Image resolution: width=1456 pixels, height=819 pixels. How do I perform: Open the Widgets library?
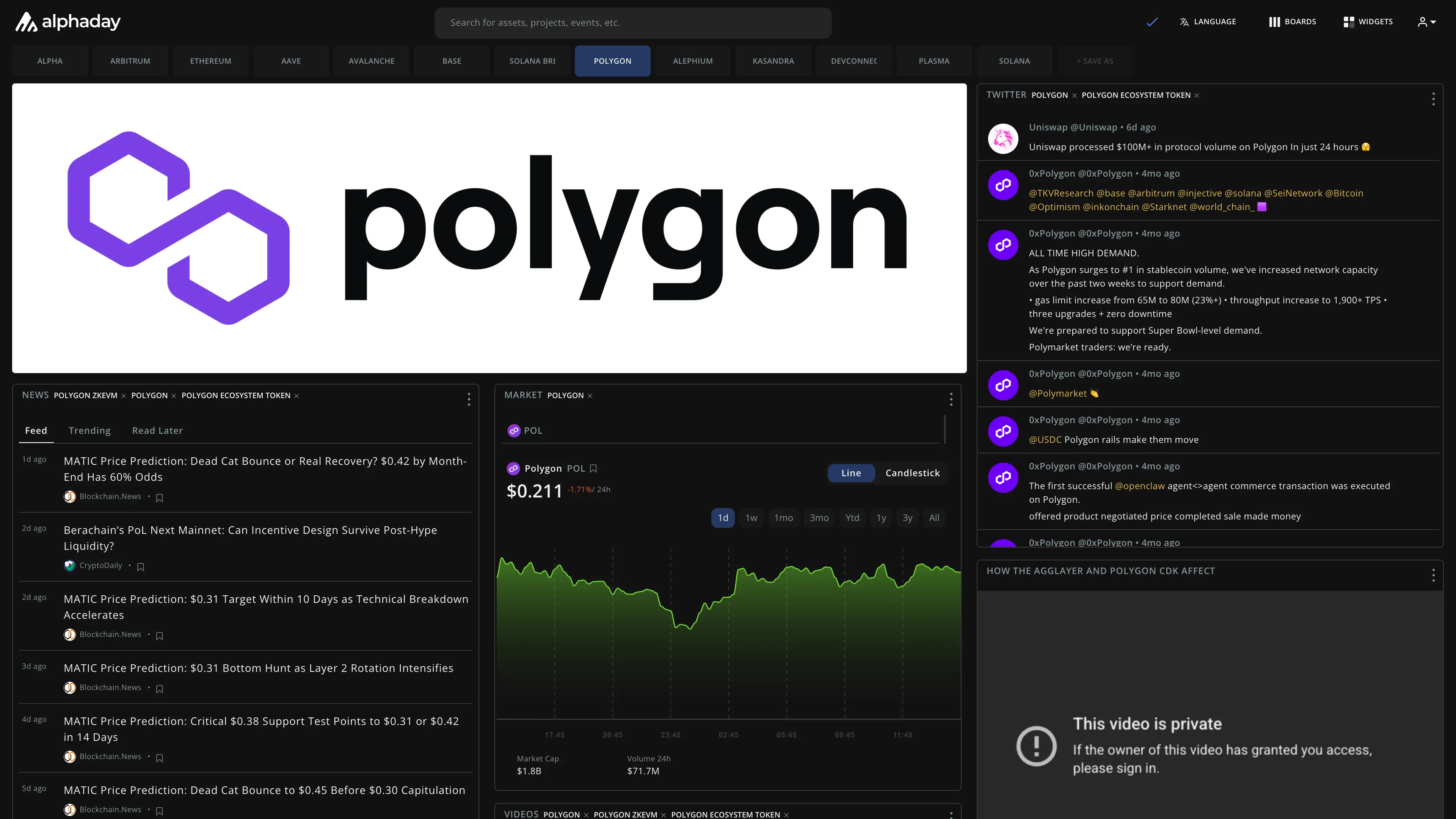coord(1368,22)
